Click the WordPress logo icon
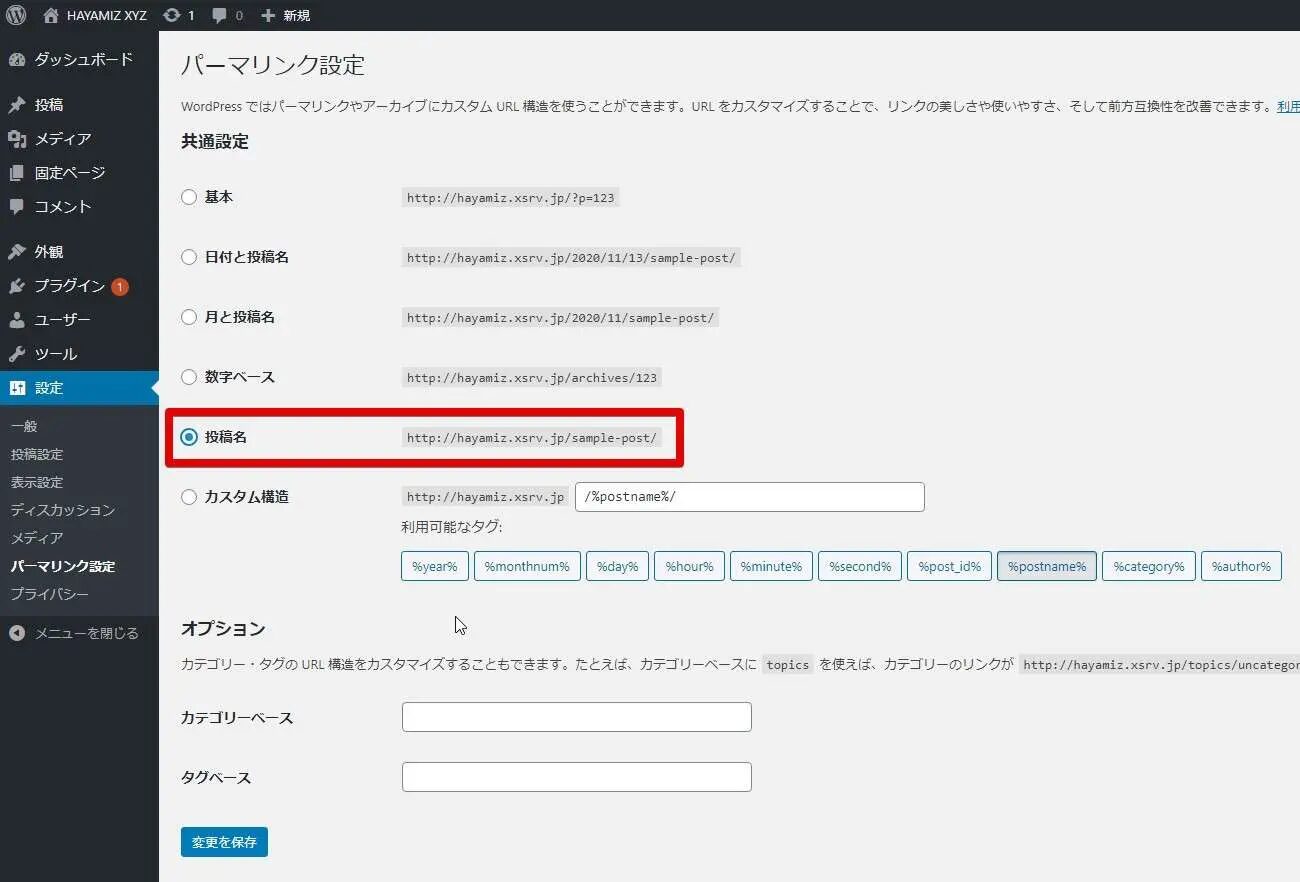Image resolution: width=1300 pixels, height=882 pixels. [x=16, y=15]
